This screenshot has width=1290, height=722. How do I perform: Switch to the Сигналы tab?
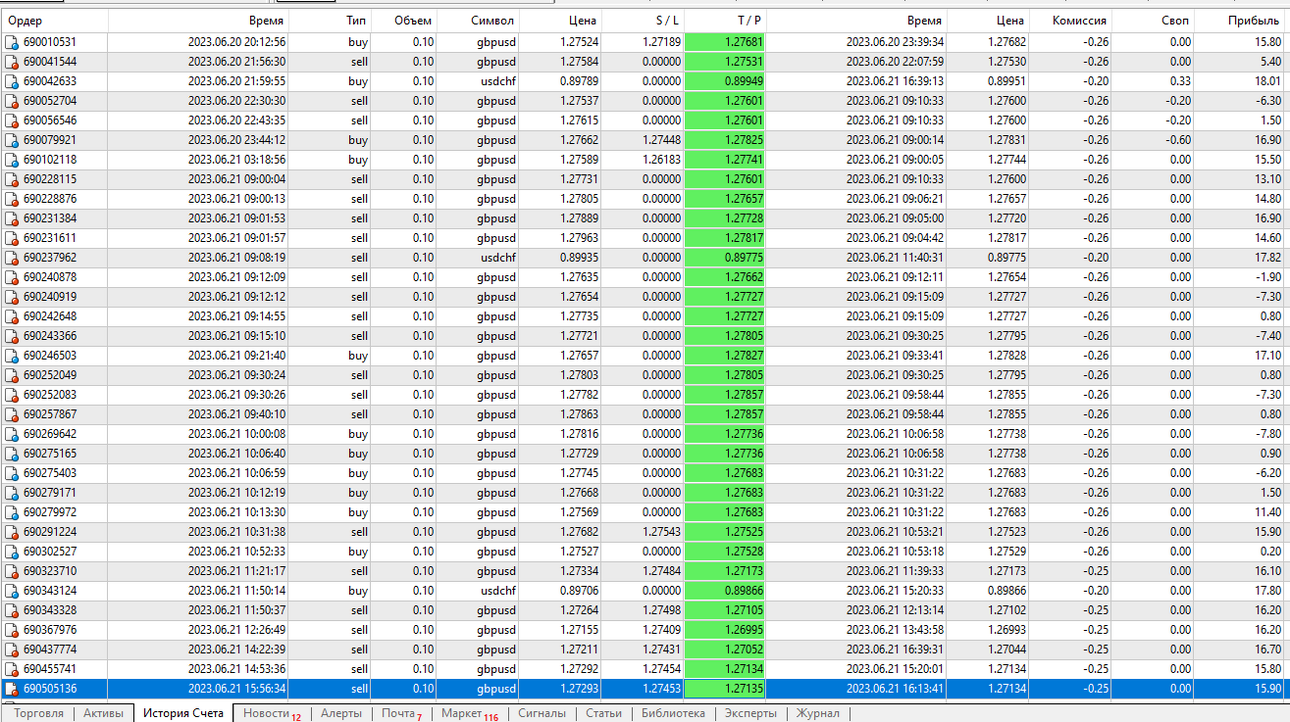[541, 713]
